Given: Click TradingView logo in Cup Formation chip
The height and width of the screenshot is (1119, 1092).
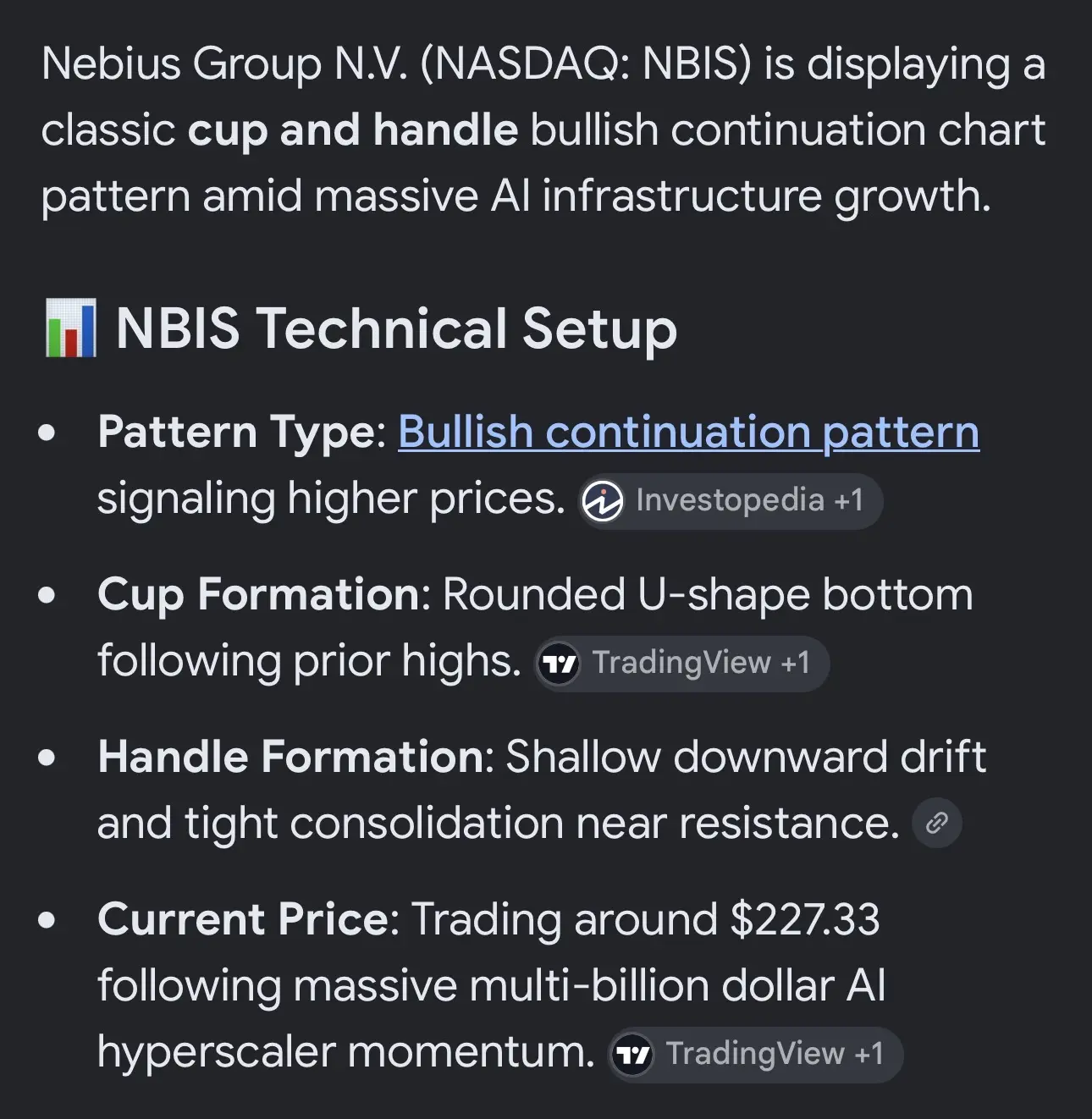Looking at the screenshot, I should coord(558,664).
